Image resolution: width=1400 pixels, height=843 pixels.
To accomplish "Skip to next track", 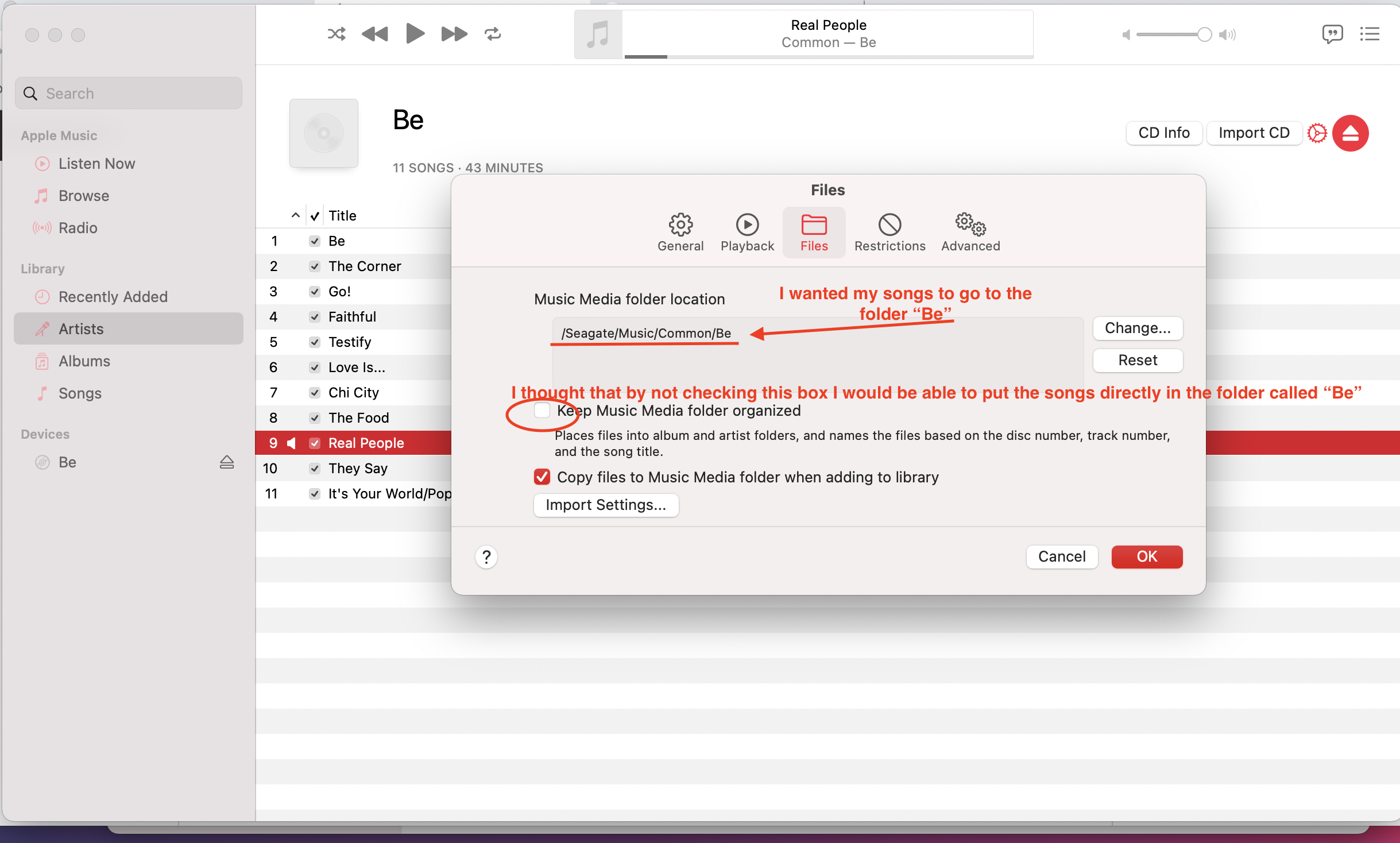I will click(x=454, y=34).
